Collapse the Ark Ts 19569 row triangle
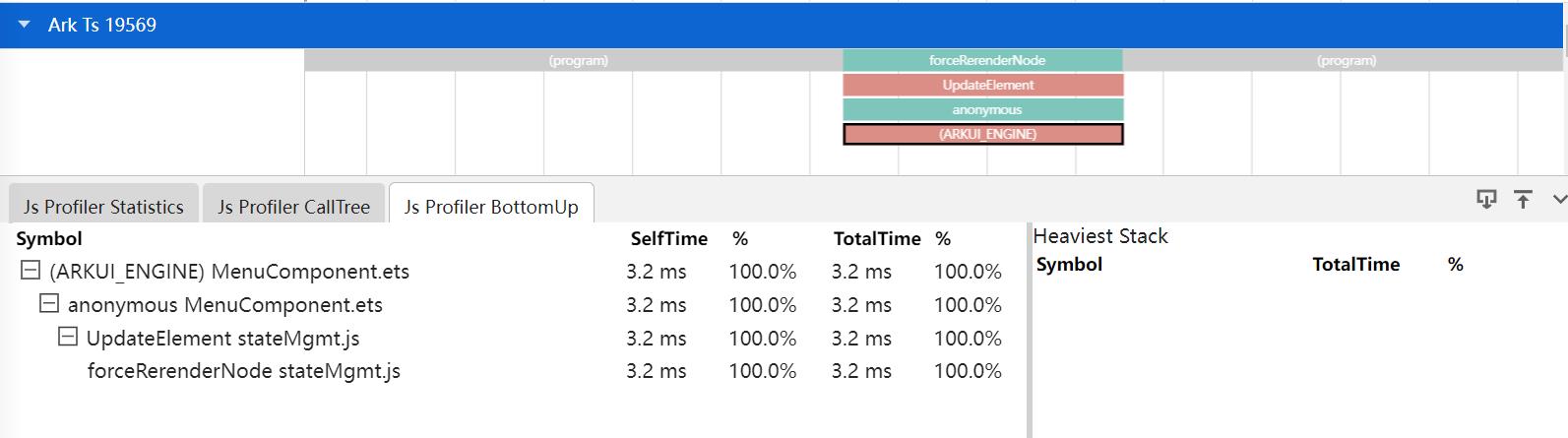1568x438 pixels. (25, 25)
